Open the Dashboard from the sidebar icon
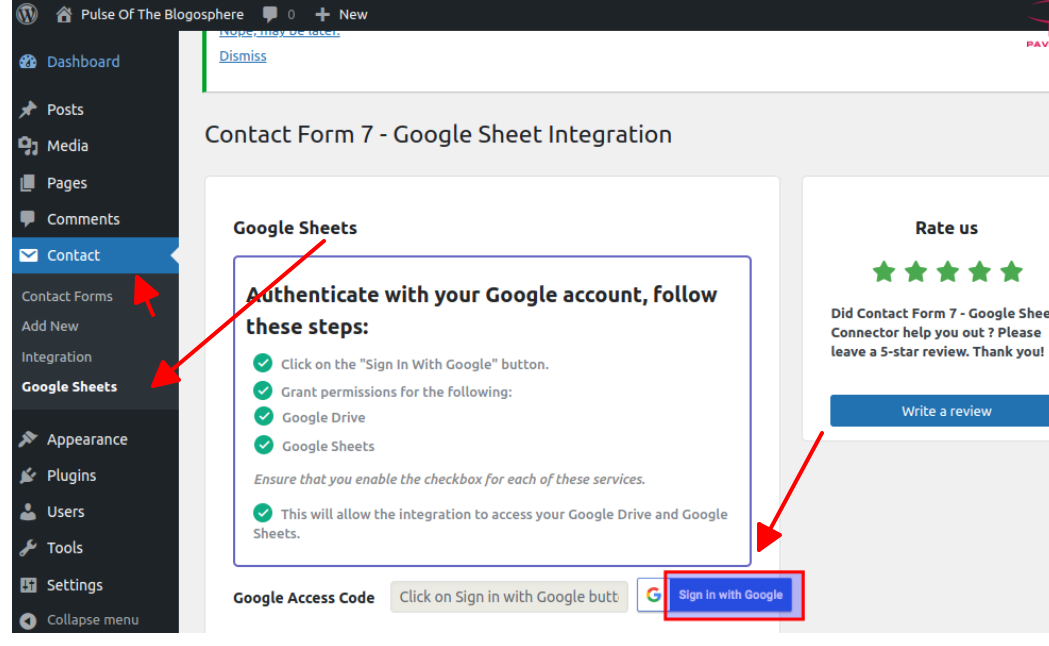Image resolution: width=1049 pixels, height=646 pixels. coord(27,61)
